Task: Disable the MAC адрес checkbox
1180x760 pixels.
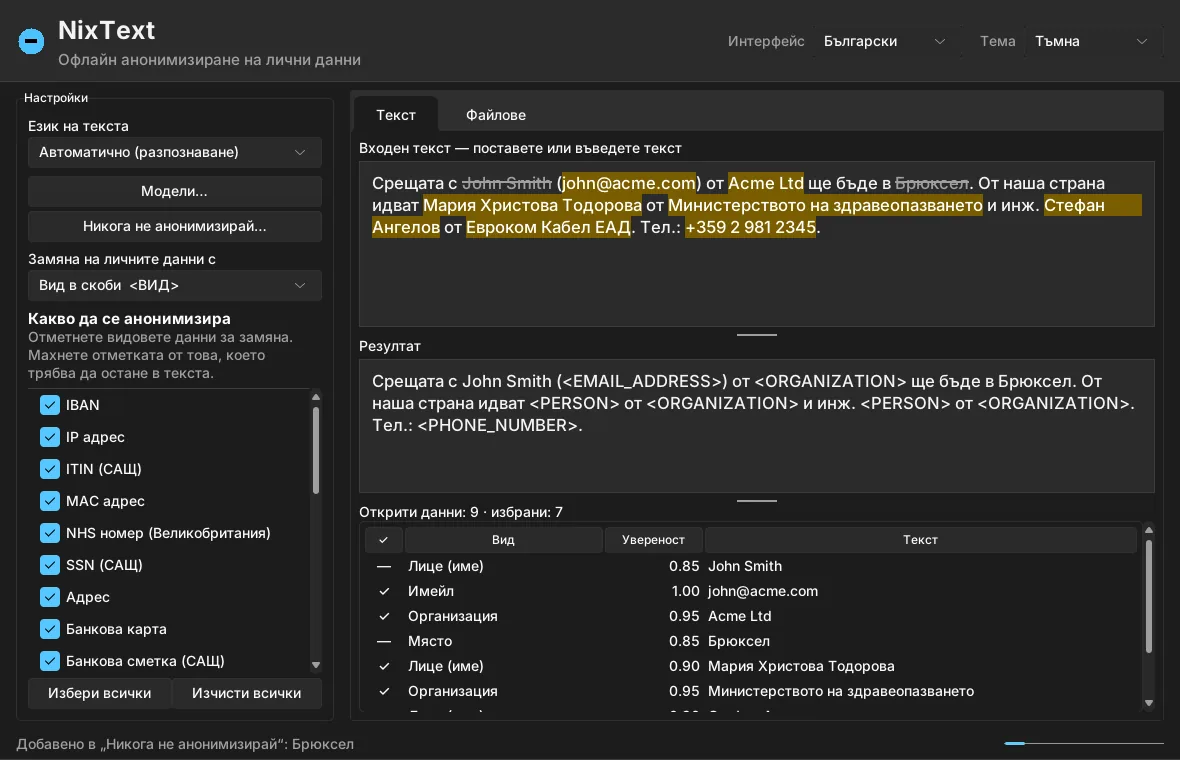Action: pyautogui.click(x=50, y=501)
